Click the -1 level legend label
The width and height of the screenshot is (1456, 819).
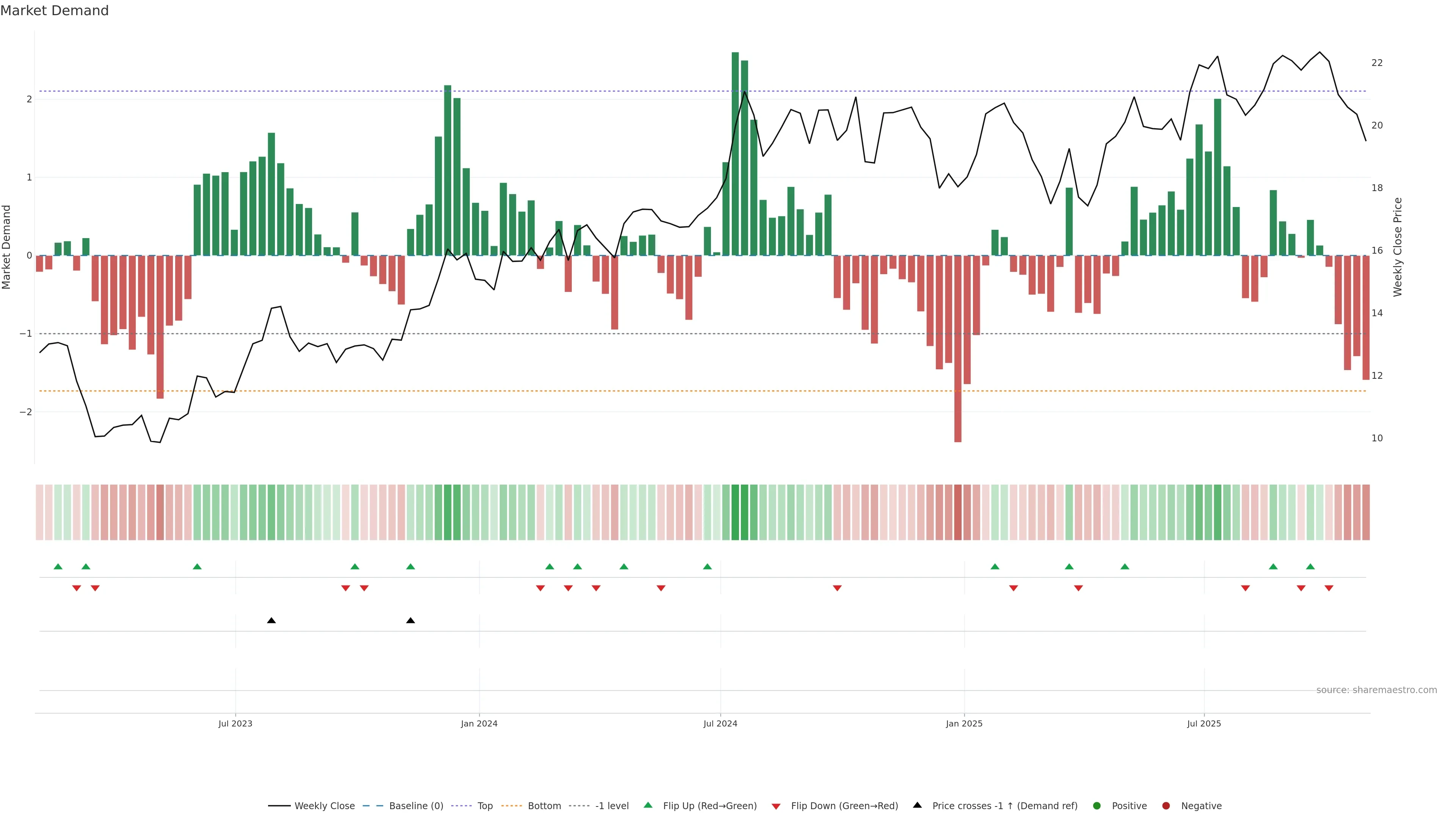click(x=612, y=806)
